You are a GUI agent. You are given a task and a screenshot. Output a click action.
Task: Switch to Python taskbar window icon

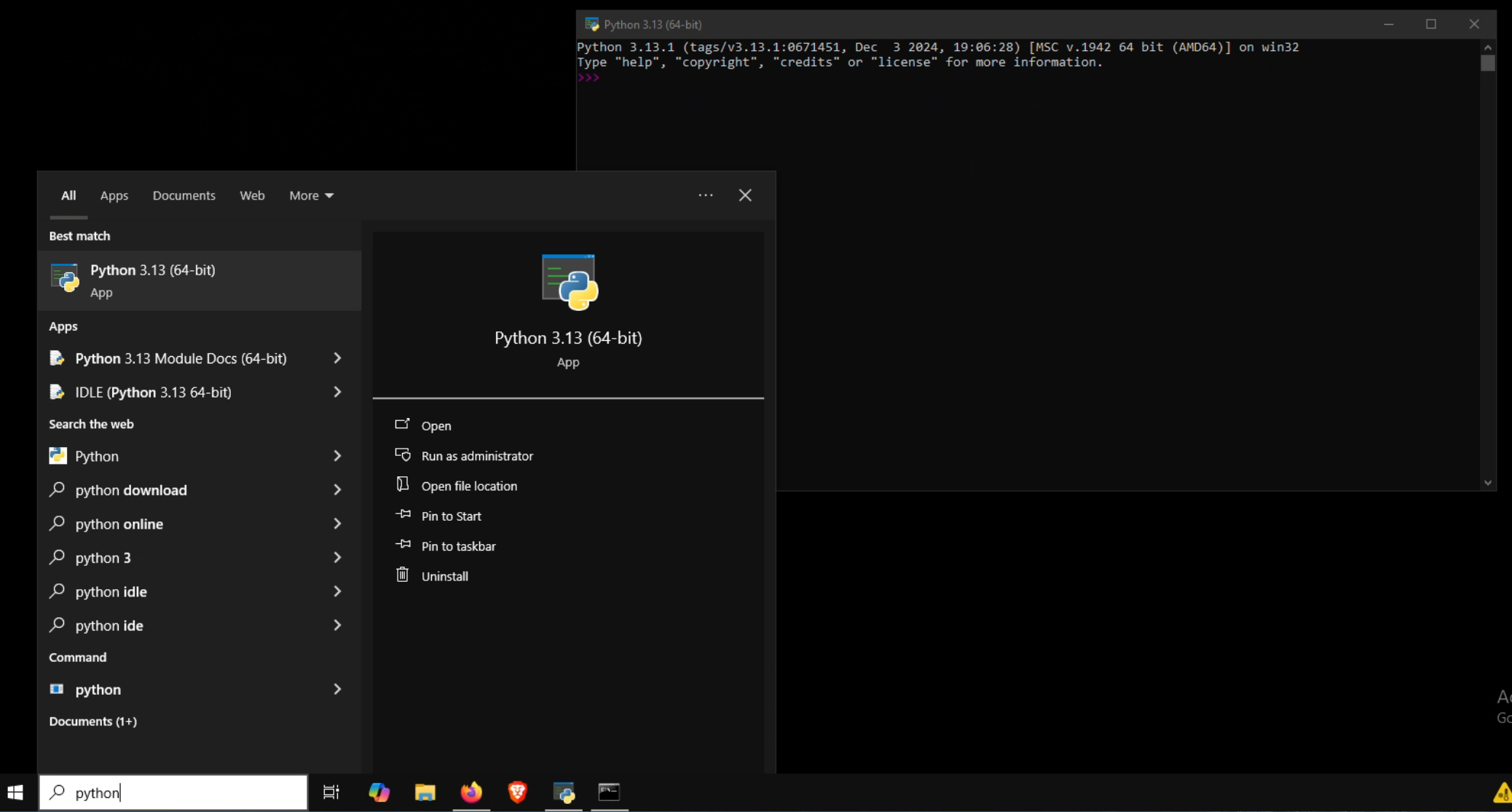564,792
